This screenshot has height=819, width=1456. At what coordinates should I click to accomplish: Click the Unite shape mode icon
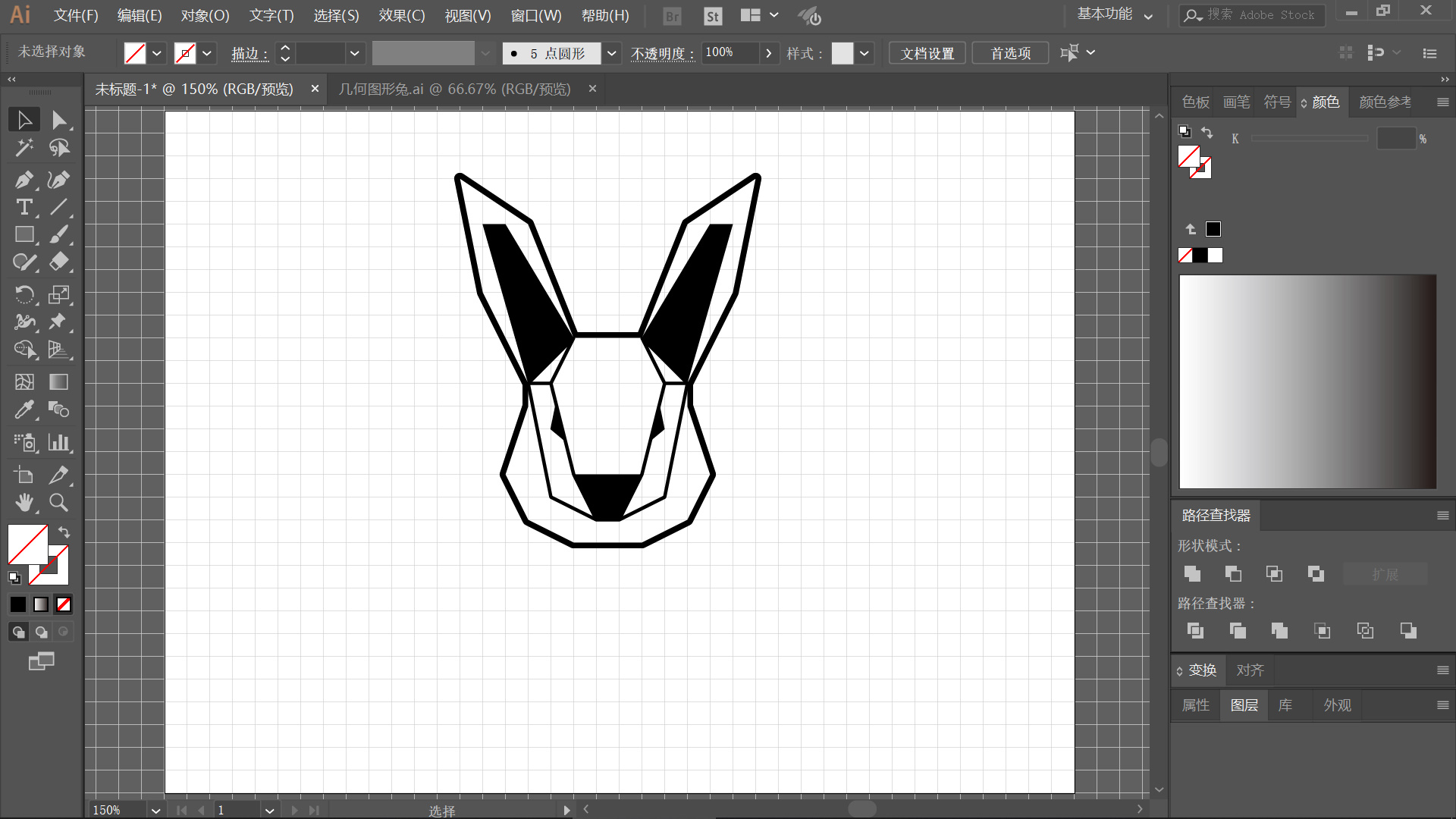point(1192,574)
